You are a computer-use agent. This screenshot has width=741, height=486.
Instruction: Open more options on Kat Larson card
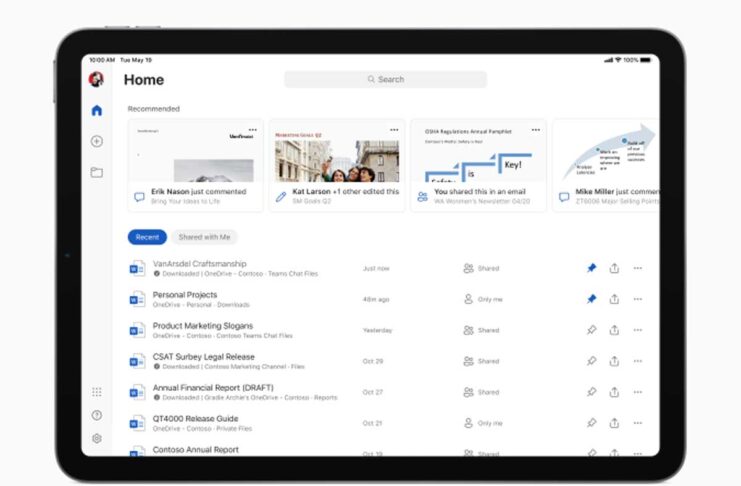(394, 130)
